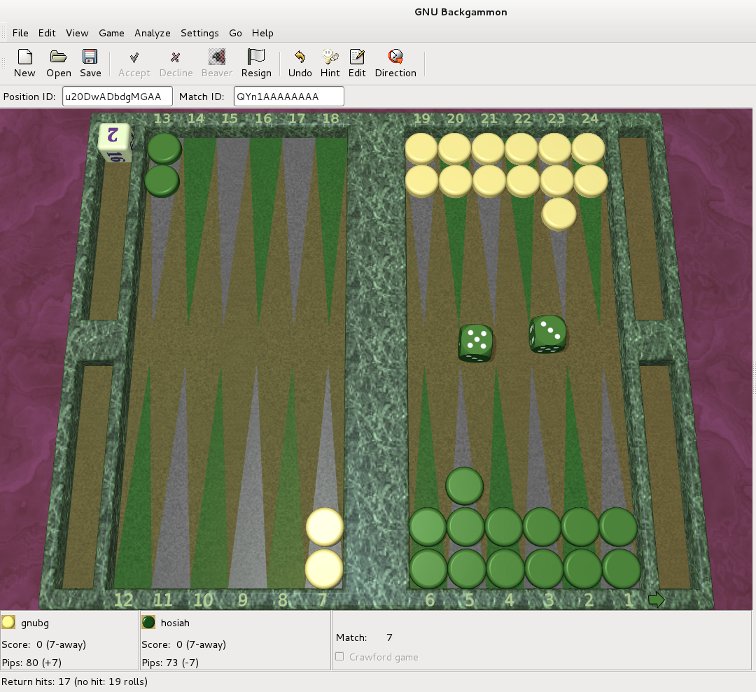Click the Beaver toolbar icon
The width and height of the screenshot is (756, 692).
[x=216, y=63]
